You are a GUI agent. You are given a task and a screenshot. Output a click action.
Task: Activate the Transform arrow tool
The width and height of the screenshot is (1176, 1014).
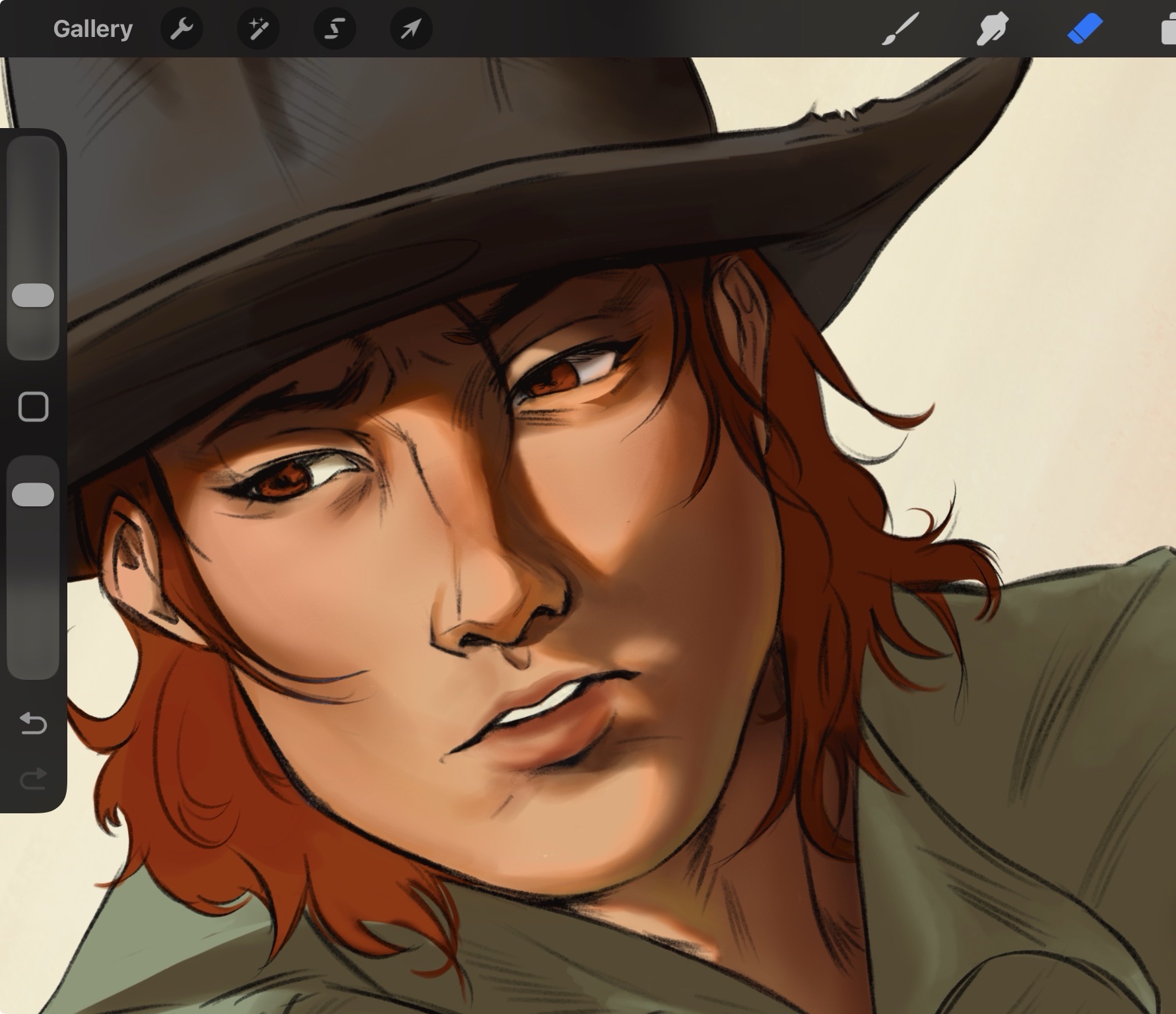click(411, 29)
